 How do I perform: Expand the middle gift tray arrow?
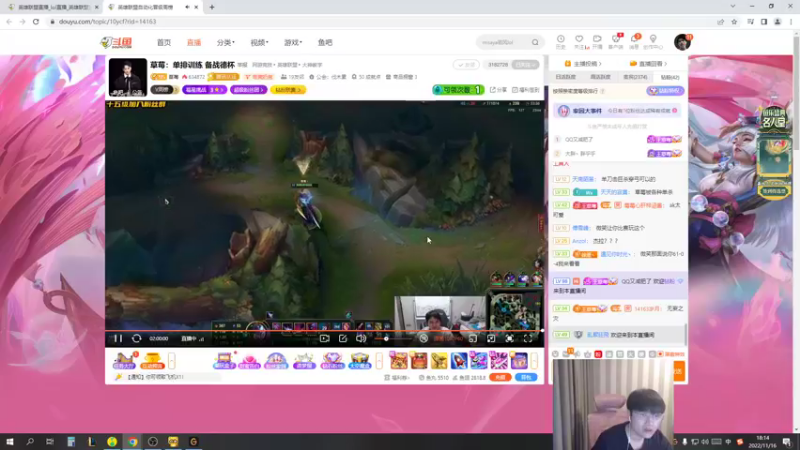pos(379,361)
